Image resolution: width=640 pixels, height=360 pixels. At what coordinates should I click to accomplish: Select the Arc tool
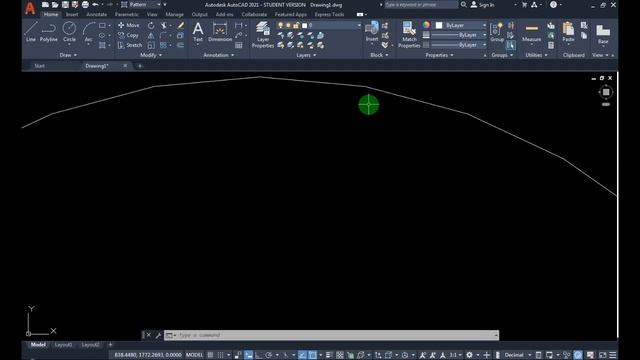[88, 32]
